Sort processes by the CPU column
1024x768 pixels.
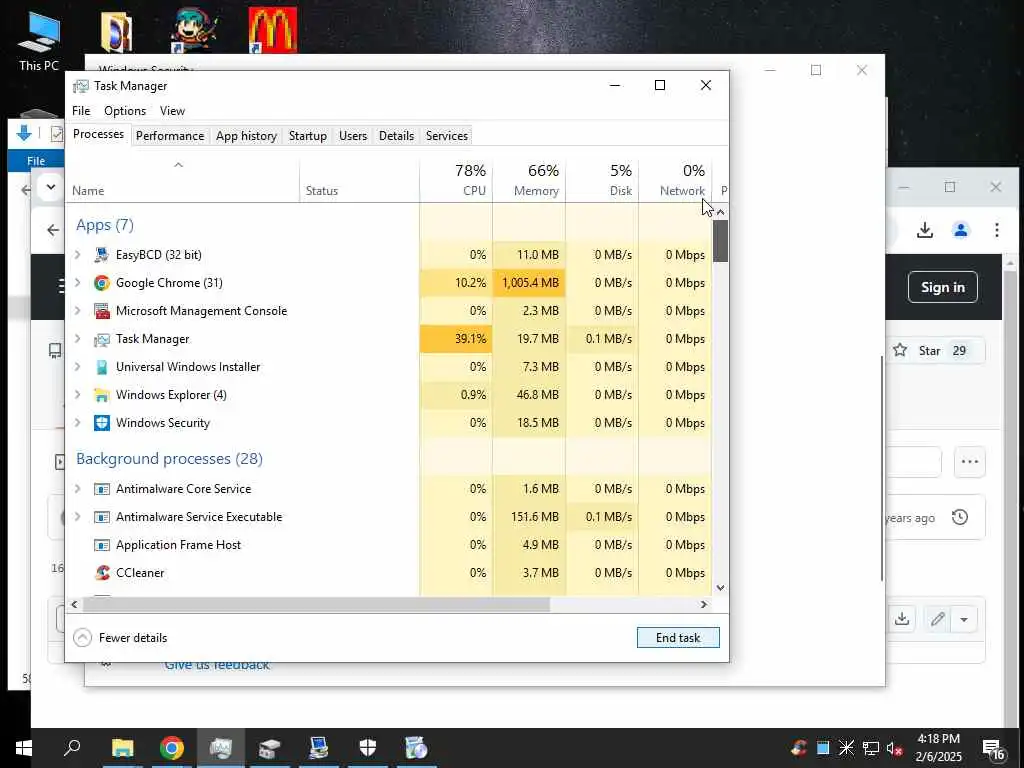coord(456,180)
